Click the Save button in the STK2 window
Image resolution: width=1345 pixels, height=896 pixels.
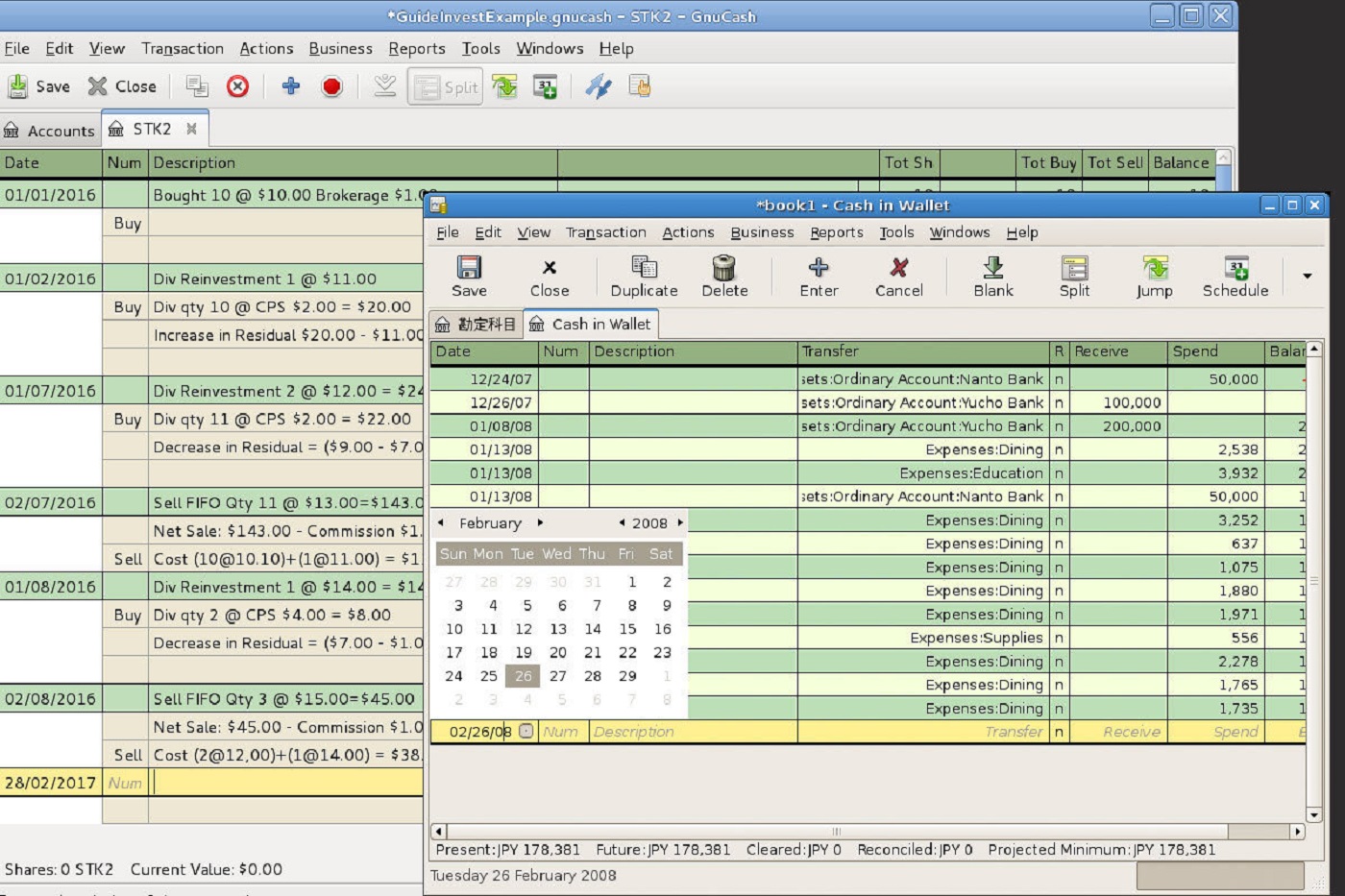[x=39, y=86]
